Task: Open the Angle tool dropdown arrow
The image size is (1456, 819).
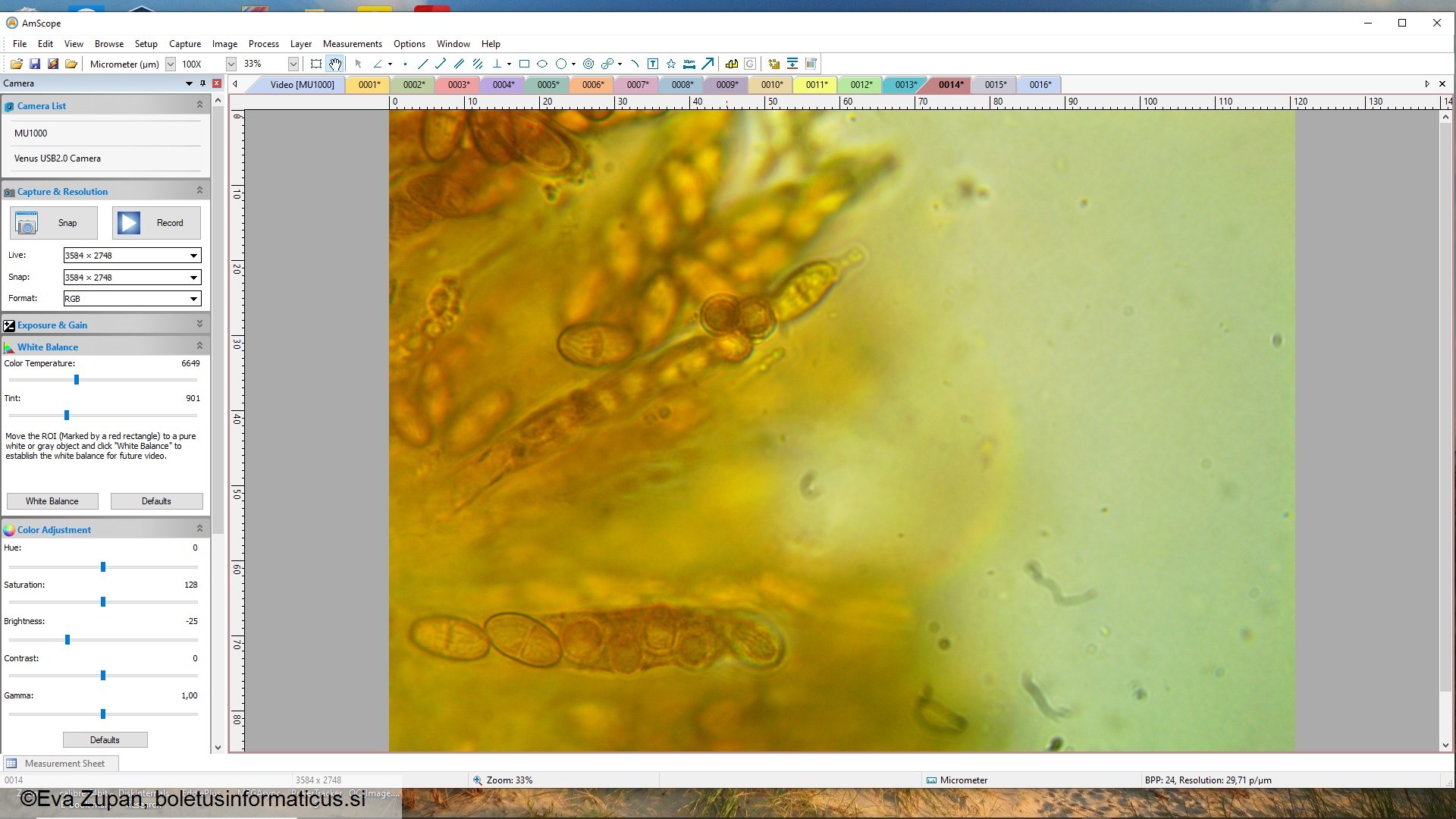Action: pyautogui.click(x=390, y=64)
